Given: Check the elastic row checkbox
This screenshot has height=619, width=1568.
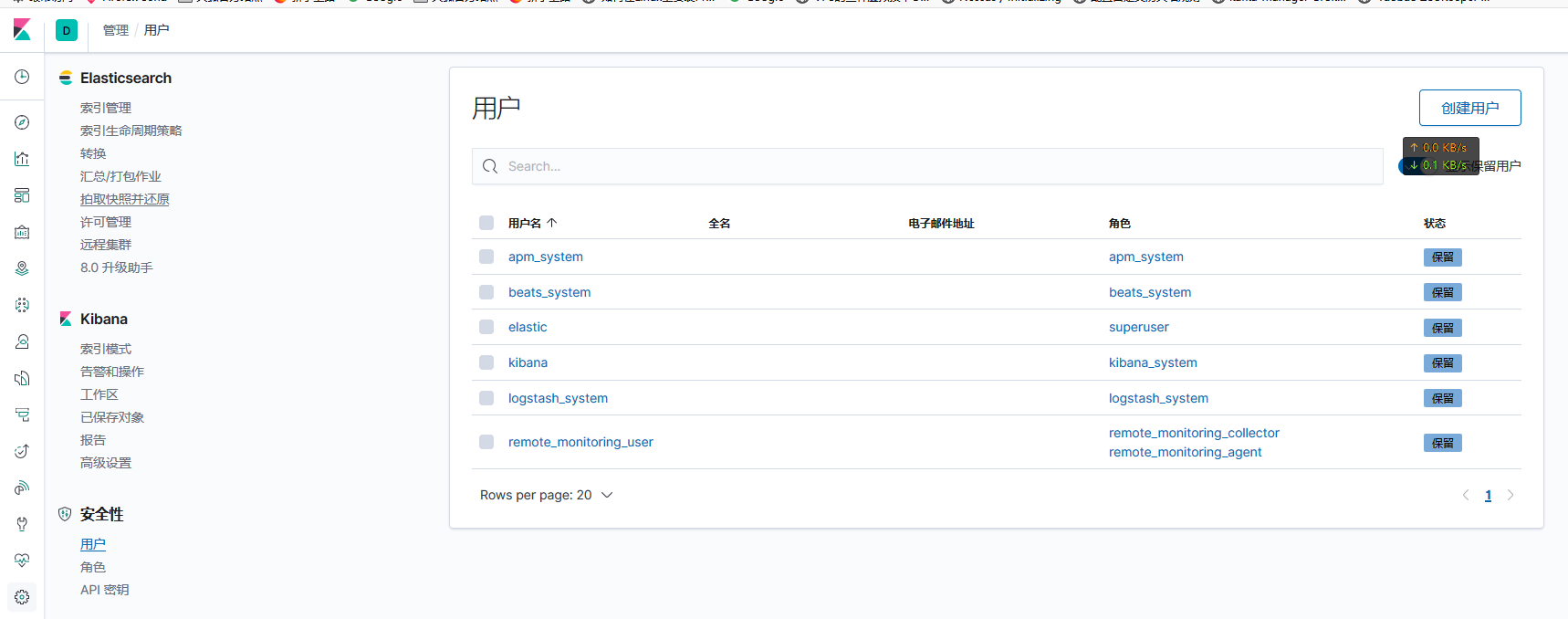Looking at the screenshot, I should 486,327.
